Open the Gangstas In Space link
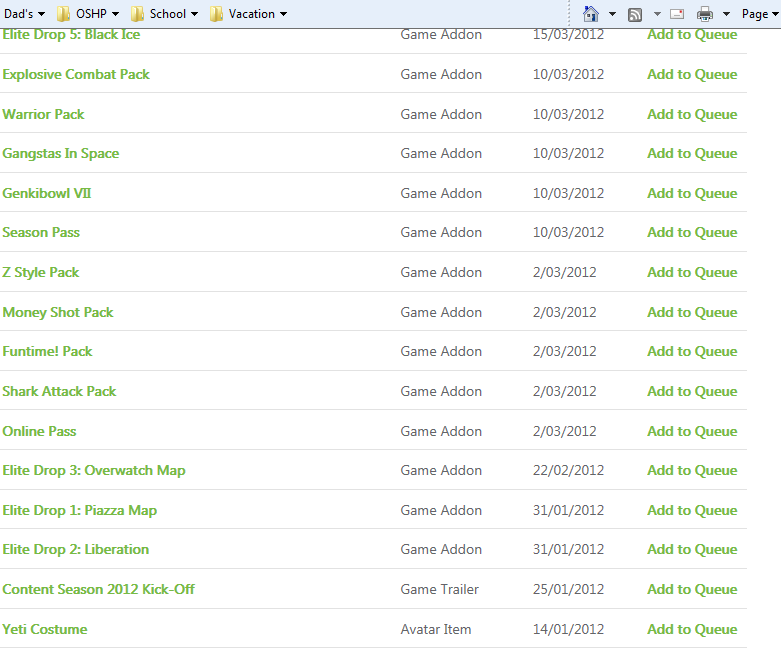781x649 pixels. 61,153
